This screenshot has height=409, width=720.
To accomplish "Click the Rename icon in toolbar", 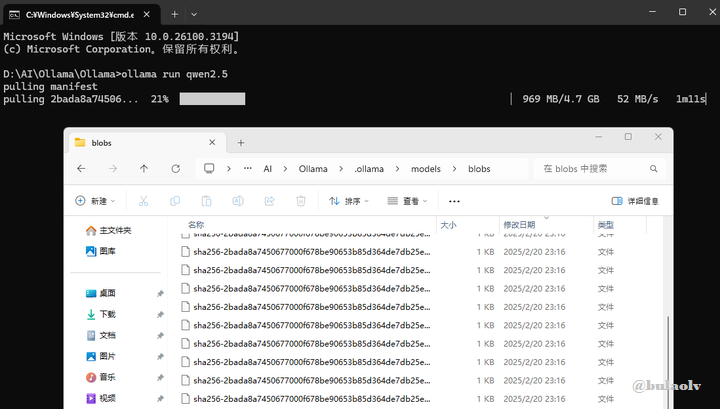I will tap(238, 201).
